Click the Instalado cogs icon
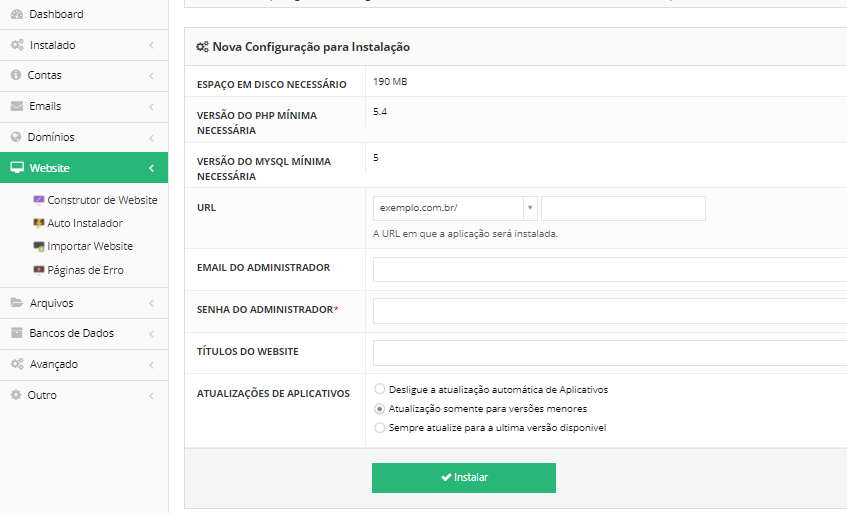 [16, 45]
